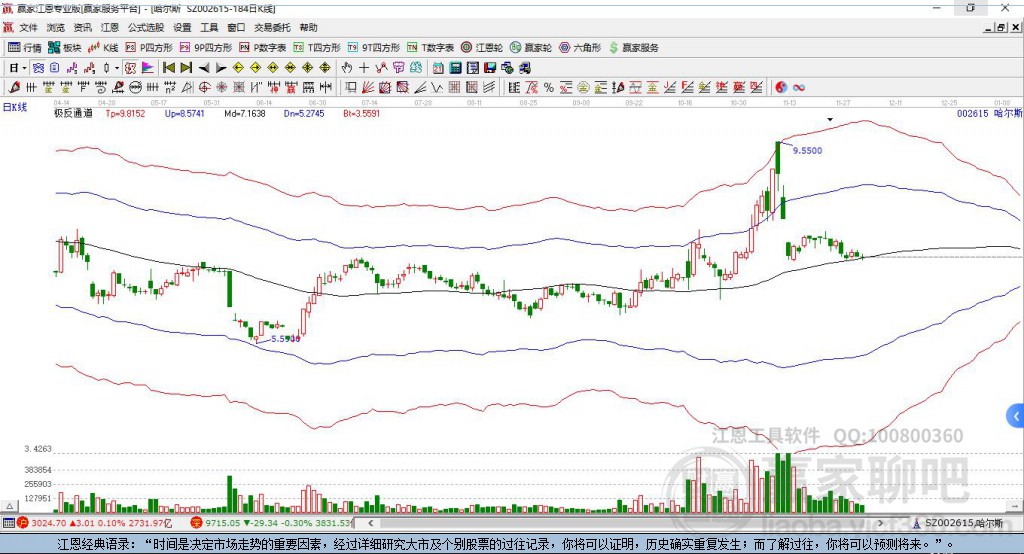Click the Md=7.1638 indicator value
Viewport: 1024px width, 554px height.
[245, 113]
